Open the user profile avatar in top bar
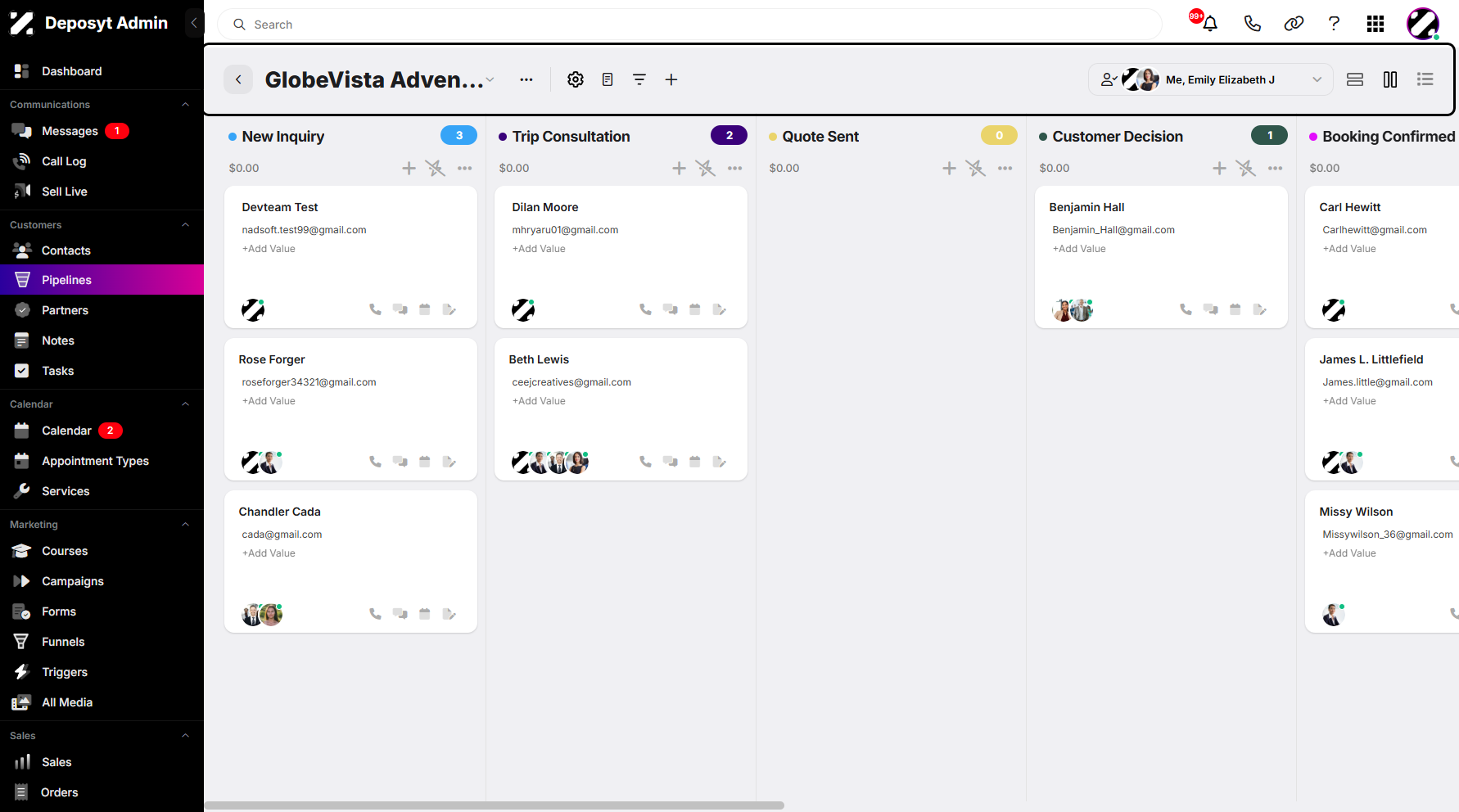 (1423, 24)
